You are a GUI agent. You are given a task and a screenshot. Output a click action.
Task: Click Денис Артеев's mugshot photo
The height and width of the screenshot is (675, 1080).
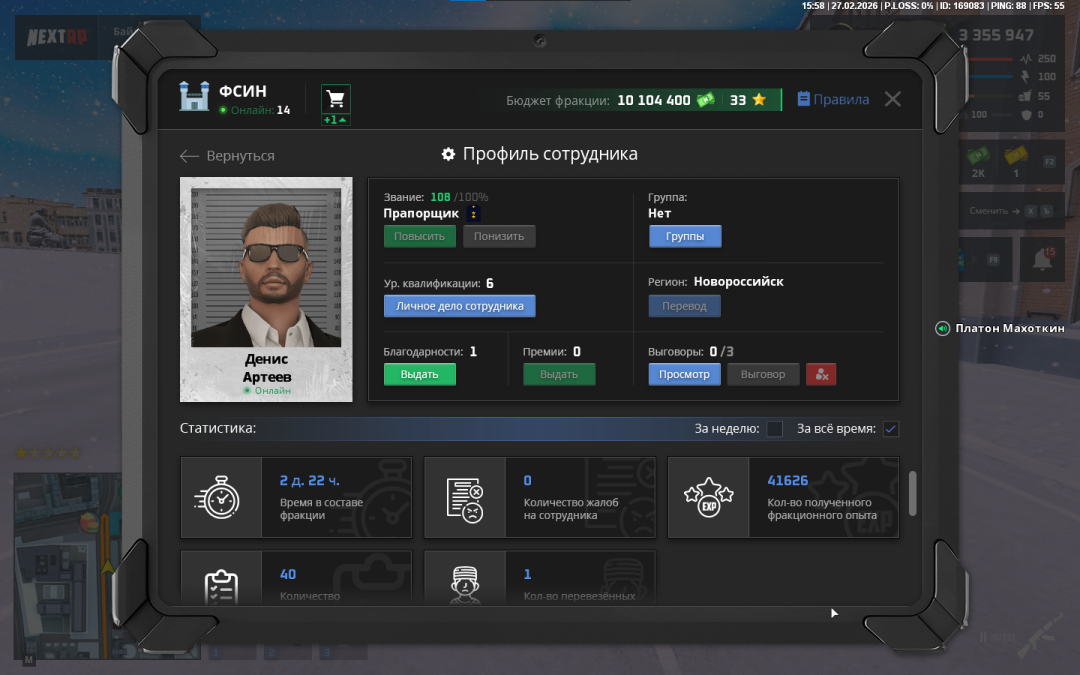coord(266,266)
